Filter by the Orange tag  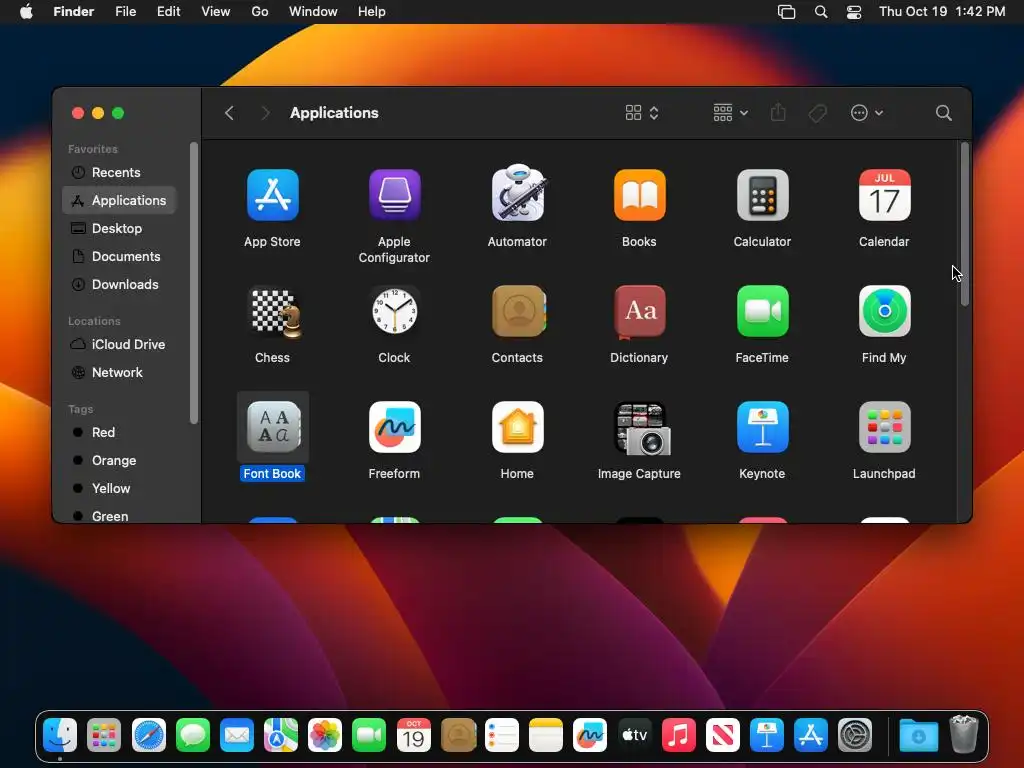pyautogui.click(x=119, y=460)
